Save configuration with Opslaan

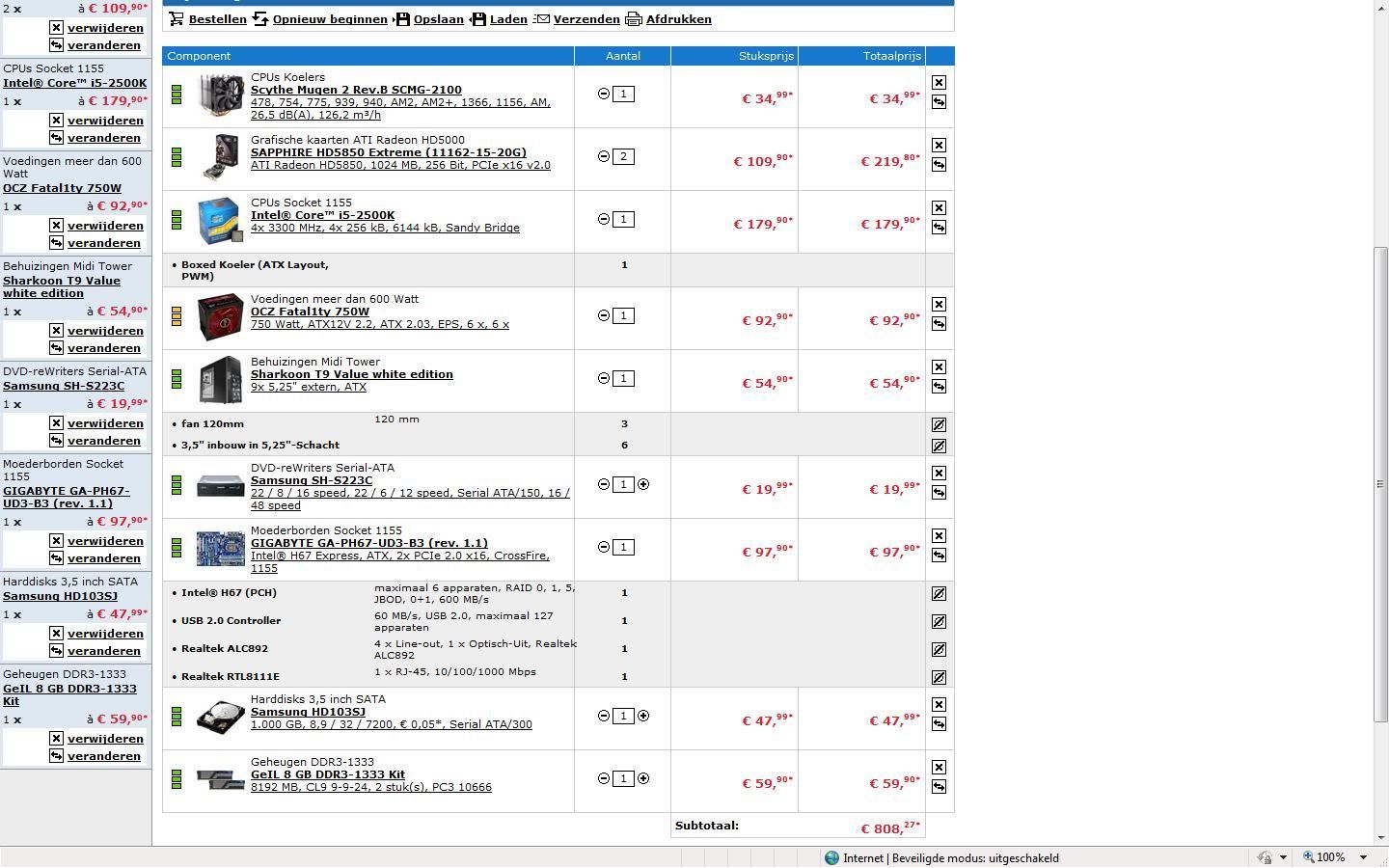coord(429,19)
